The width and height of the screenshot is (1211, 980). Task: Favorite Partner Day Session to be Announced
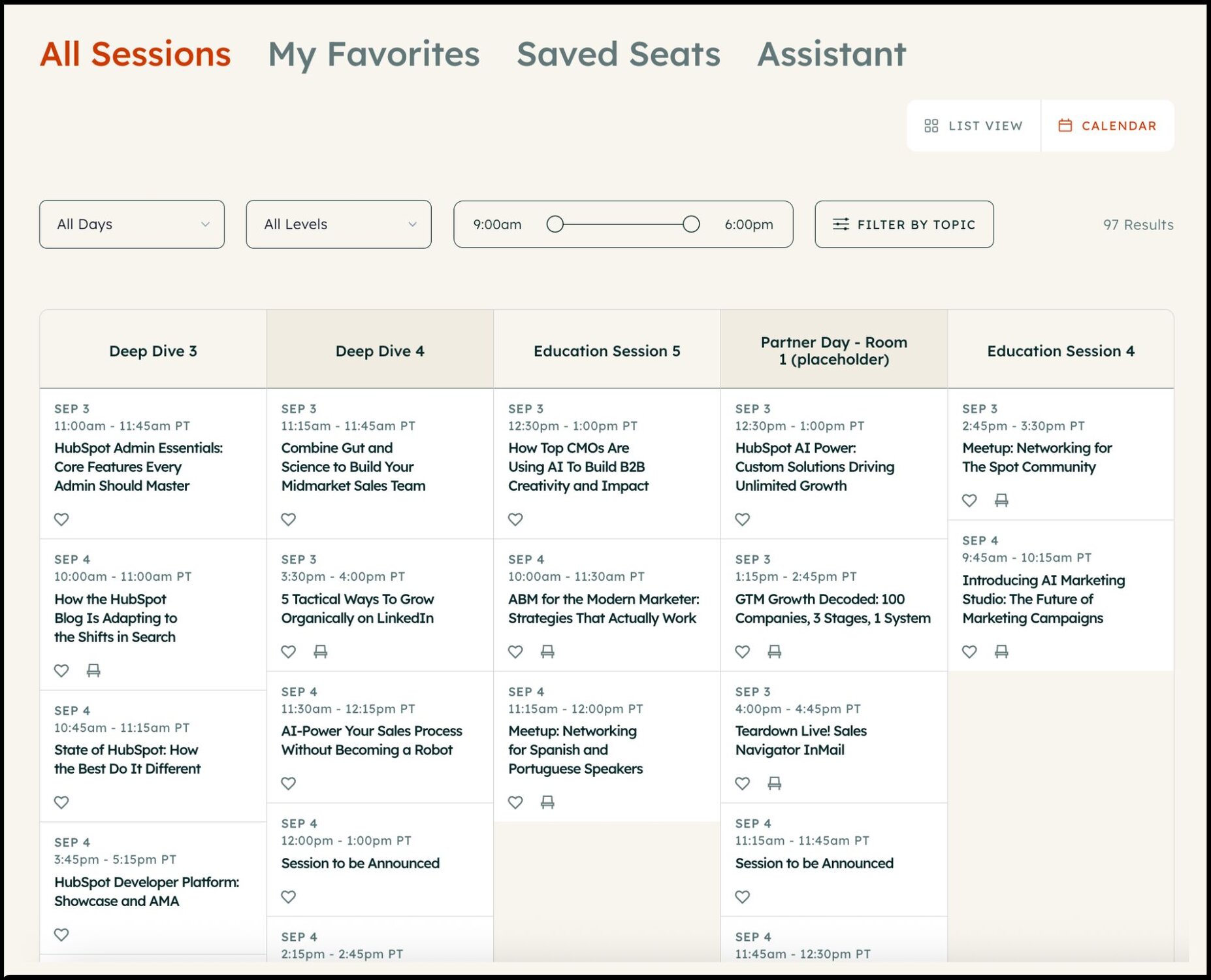pyautogui.click(x=742, y=897)
